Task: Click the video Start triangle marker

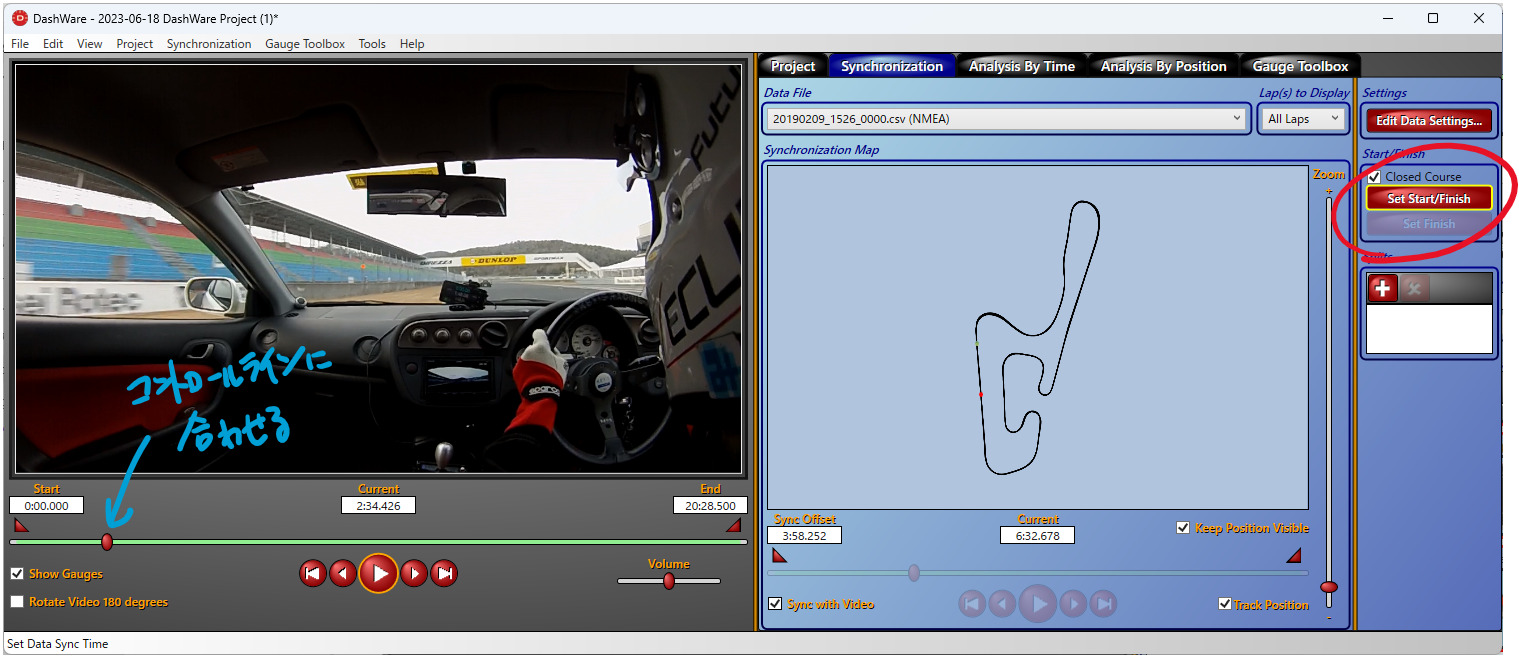Action: [21, 525]
